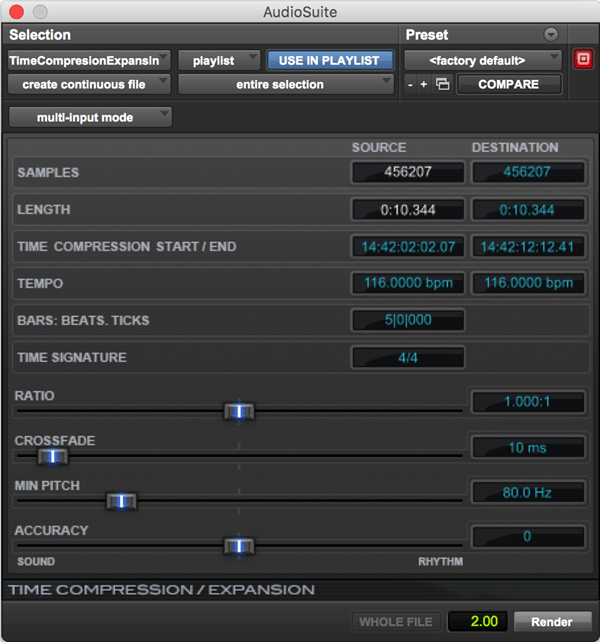The height and width of the screenshot is (642, 600).
Task: Toggle USE IN PLAYLIST button
Action: click(329, 61)
